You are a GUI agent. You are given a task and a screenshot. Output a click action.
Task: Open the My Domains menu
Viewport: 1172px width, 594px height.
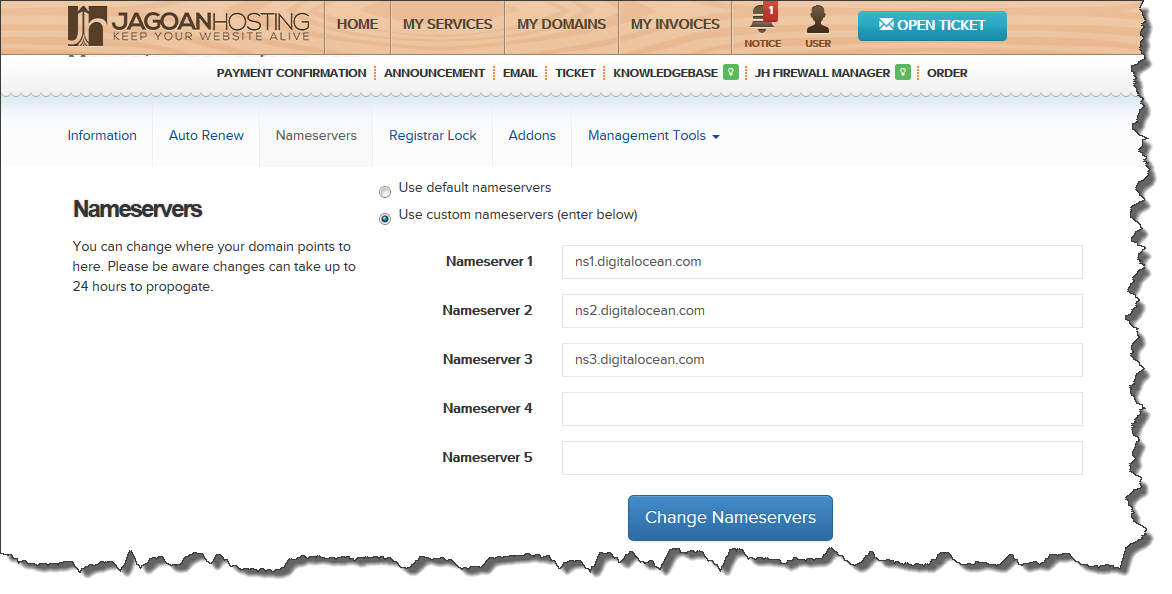[x=561, y=25]
